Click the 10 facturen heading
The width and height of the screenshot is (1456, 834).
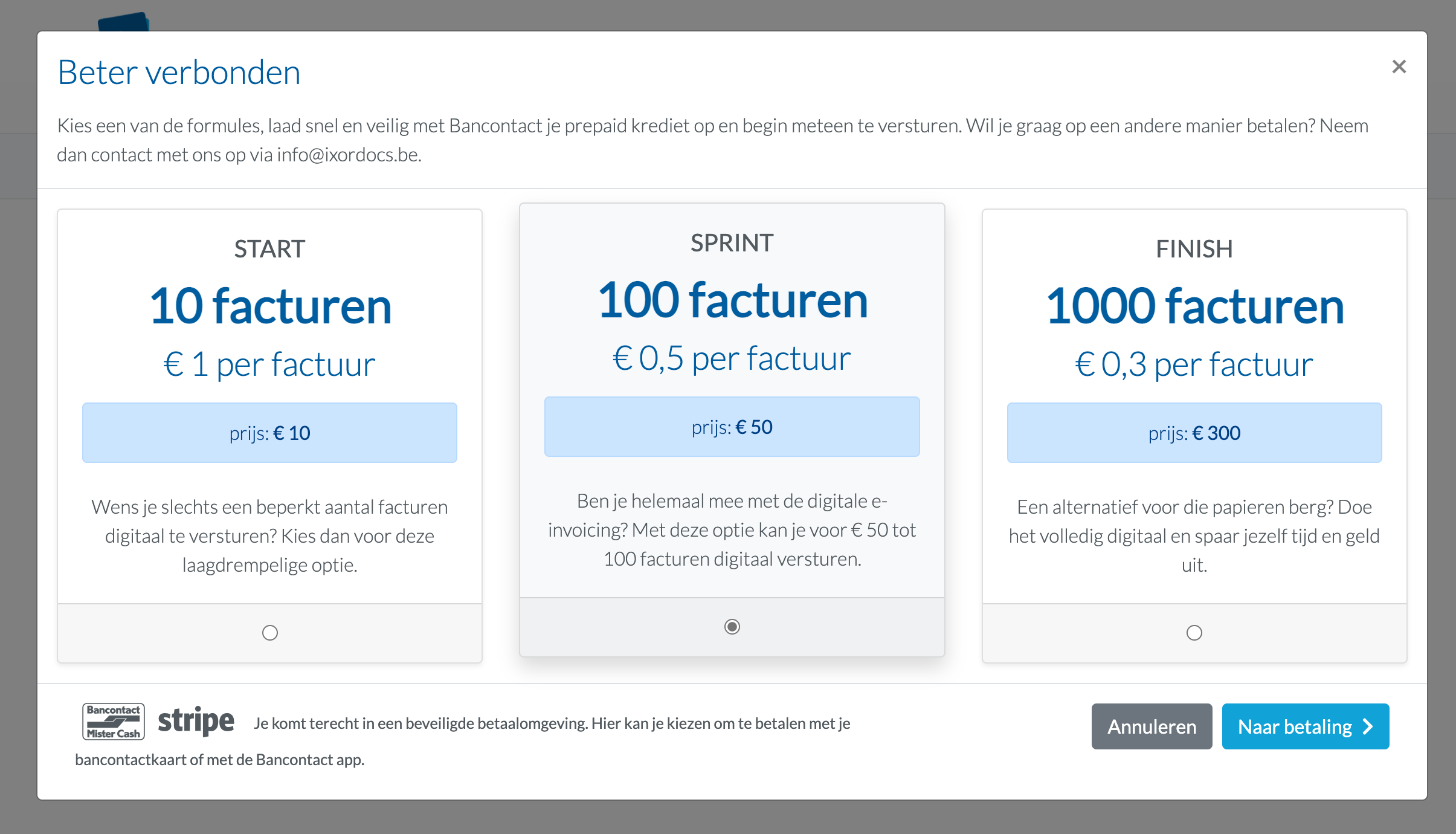(x=270, y=306)
